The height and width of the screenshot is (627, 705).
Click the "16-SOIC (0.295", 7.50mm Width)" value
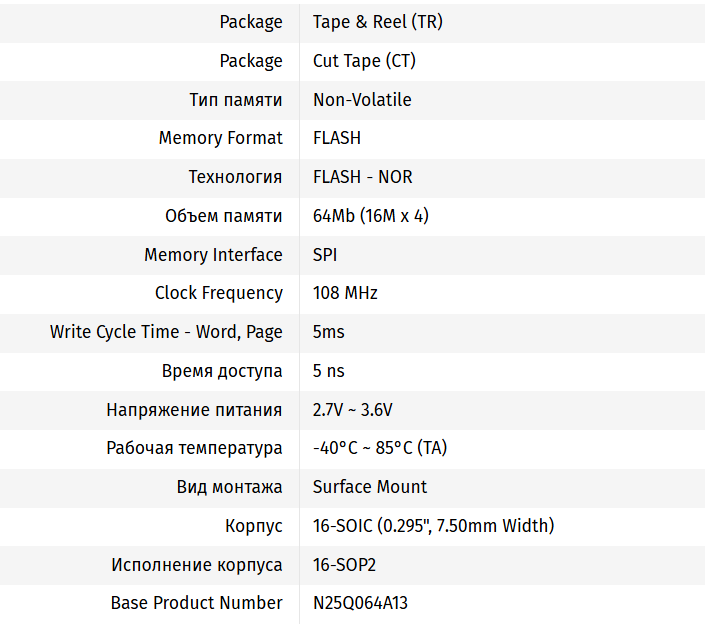[433, 526]
